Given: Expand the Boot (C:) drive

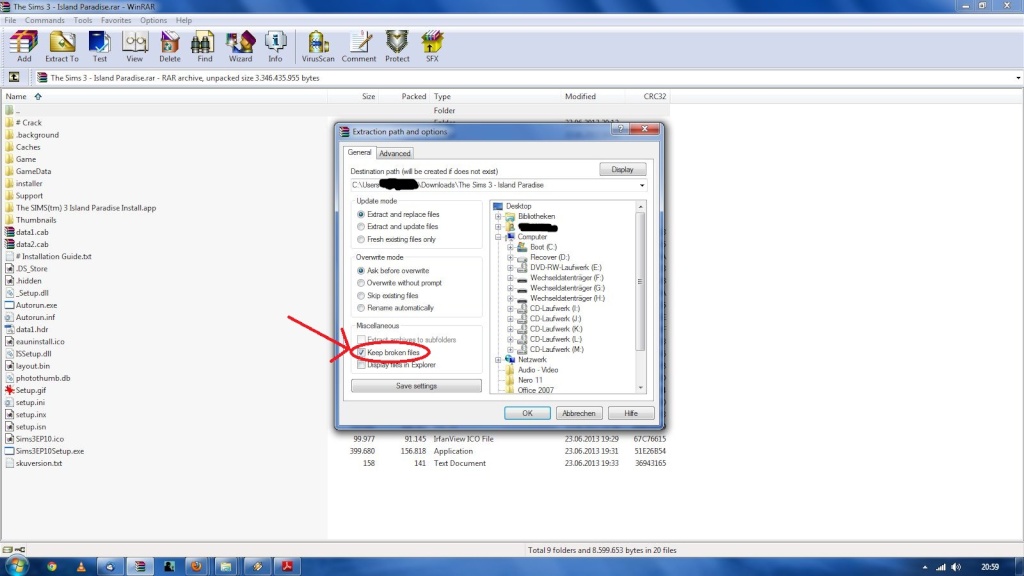Looking at the screenshot, I should [x=510, y=248].
